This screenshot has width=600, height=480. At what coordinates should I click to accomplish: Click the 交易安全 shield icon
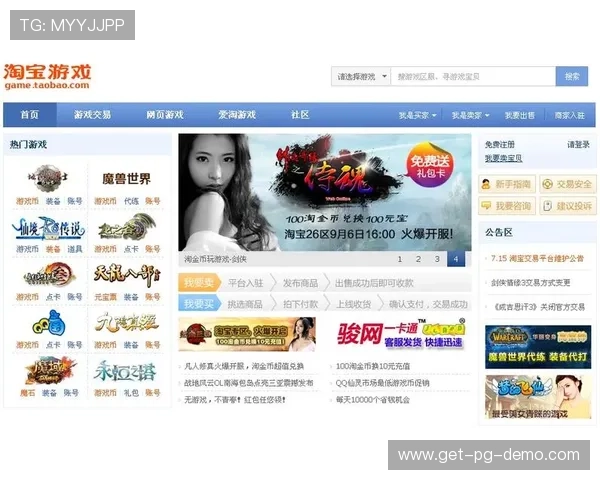tap(548, 184)
